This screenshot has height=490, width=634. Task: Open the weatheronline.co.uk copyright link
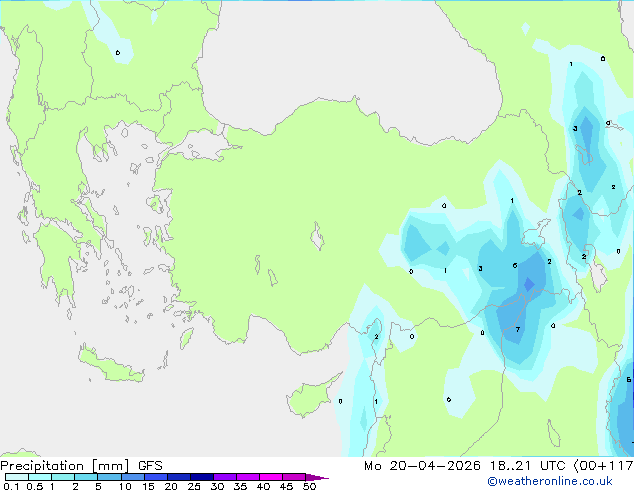tap(550, 481)
